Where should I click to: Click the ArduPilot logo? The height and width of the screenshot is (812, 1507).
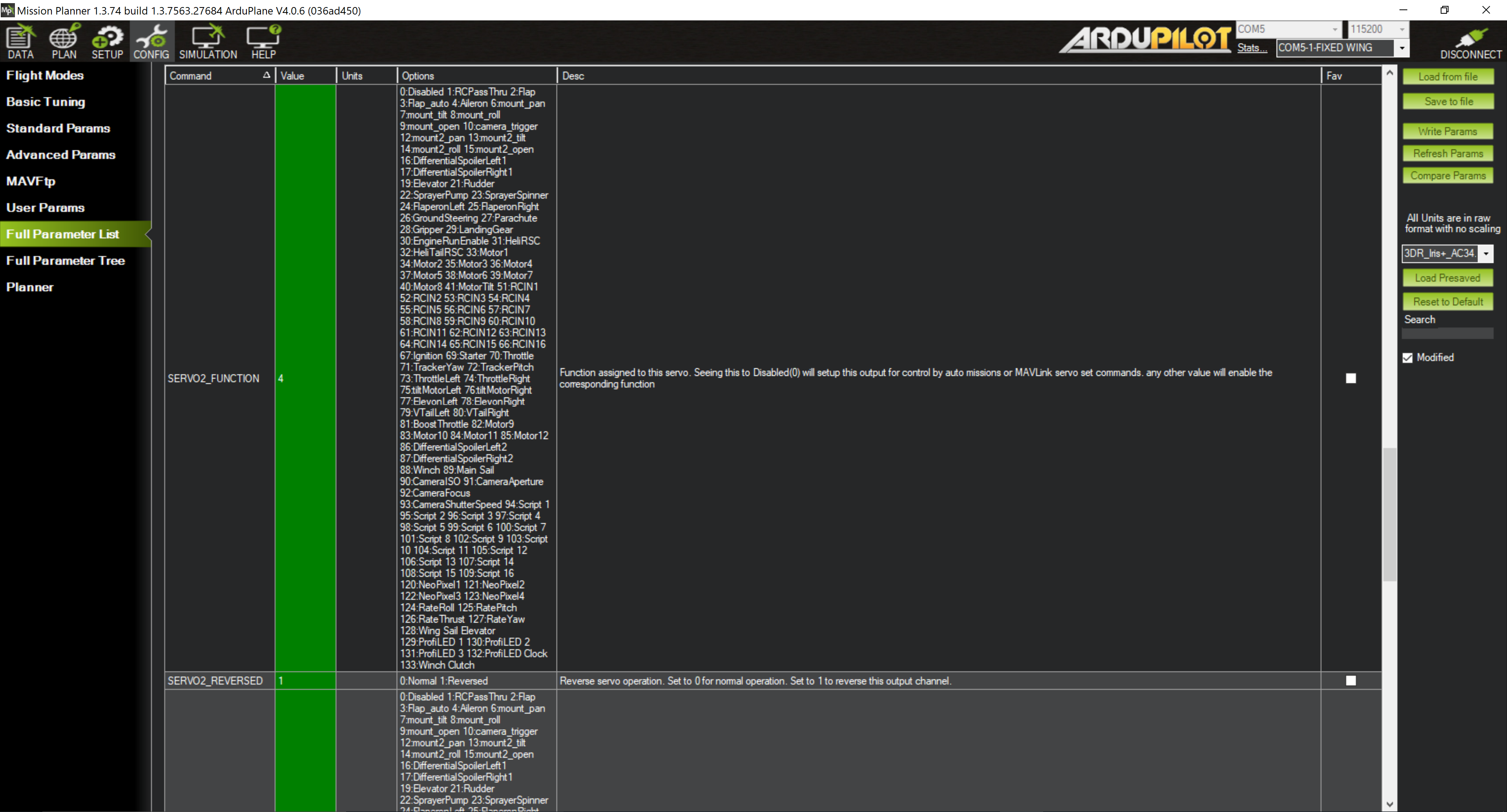1145,39
